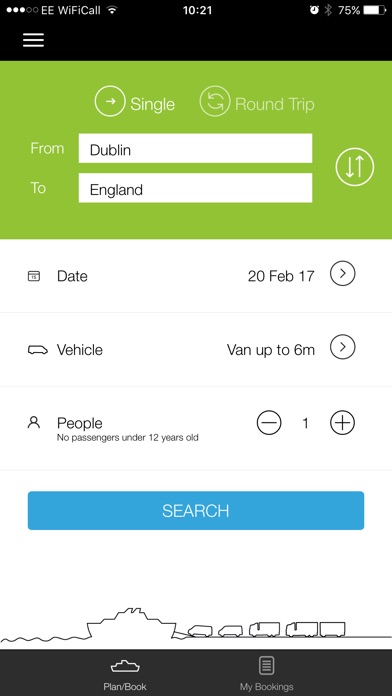Swap From and To destinations
Screen dimensions: 392x696
355,167
